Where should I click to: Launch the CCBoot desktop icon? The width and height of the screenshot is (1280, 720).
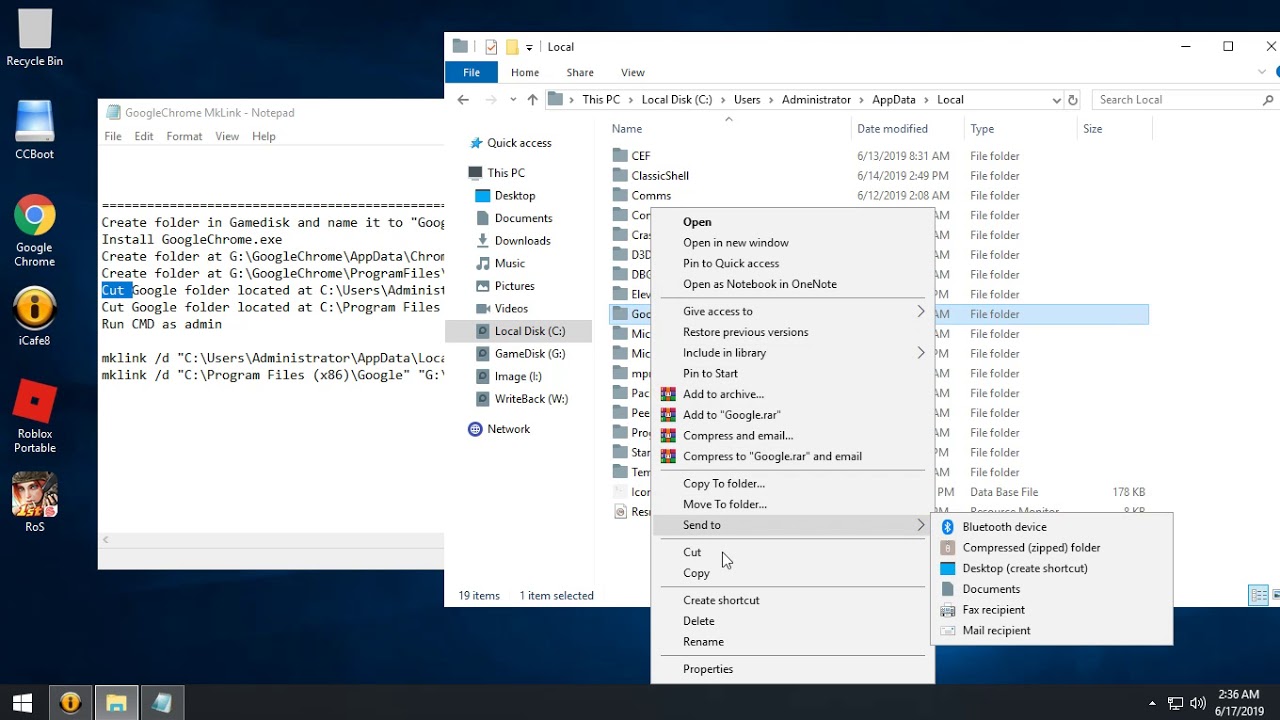point(34,130)
